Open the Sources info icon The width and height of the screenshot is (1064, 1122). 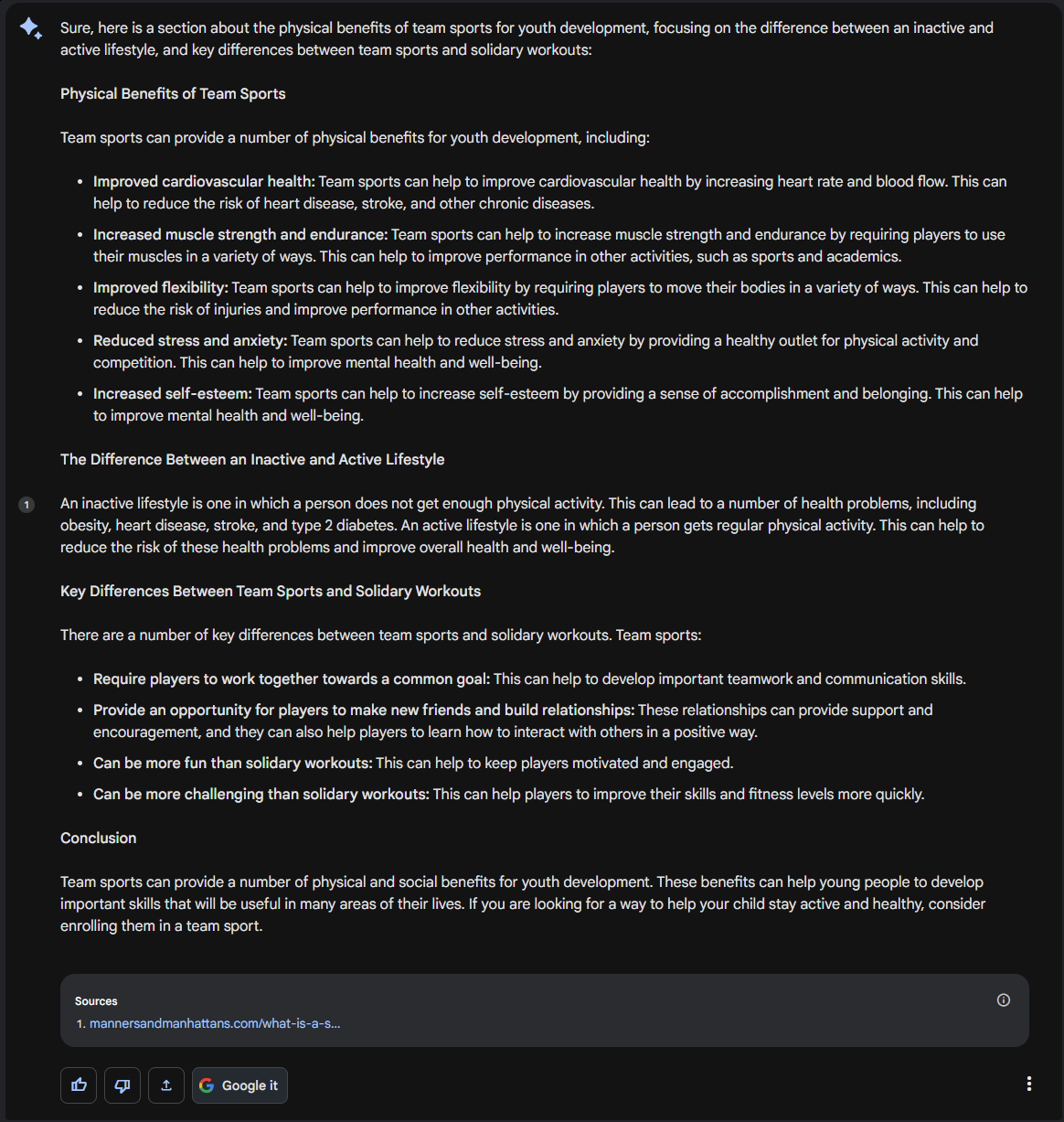[x=1003, y=999]
